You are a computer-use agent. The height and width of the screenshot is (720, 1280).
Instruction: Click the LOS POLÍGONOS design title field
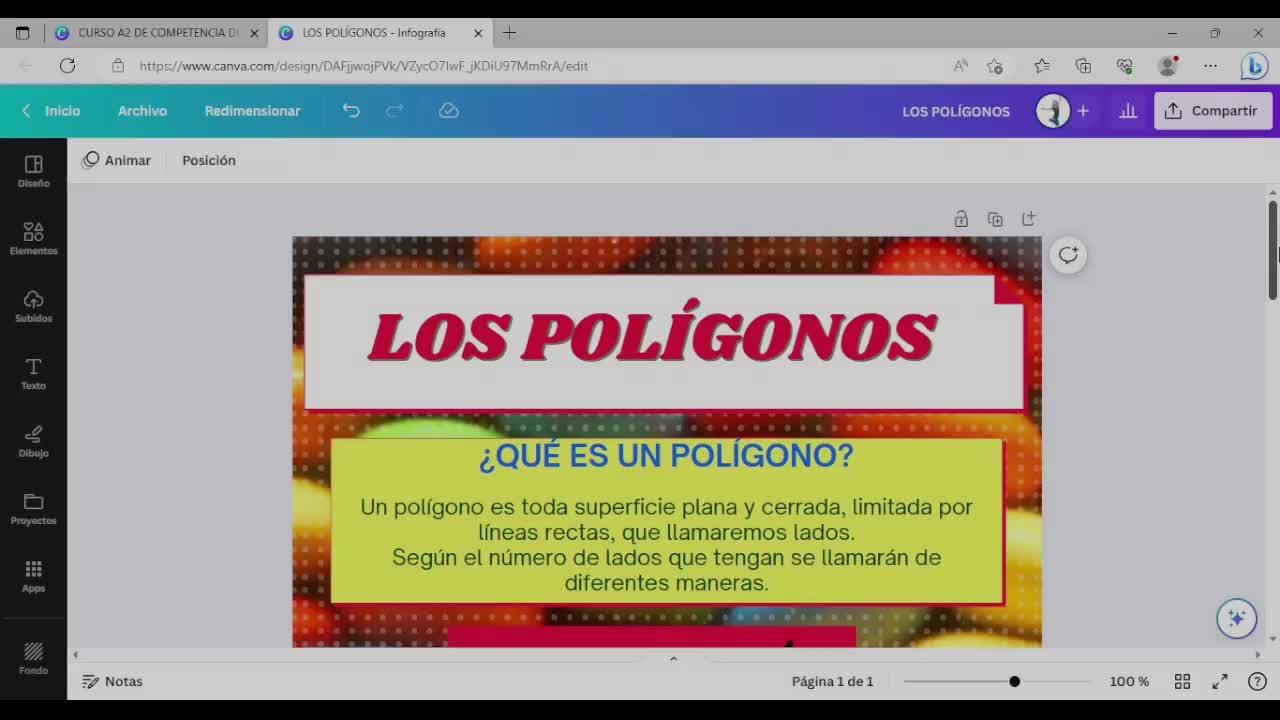956,111
